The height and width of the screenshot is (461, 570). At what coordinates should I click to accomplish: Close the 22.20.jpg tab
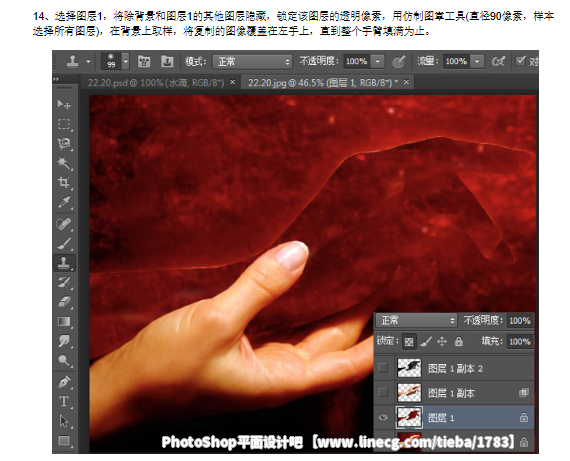[x=406, y=82]
